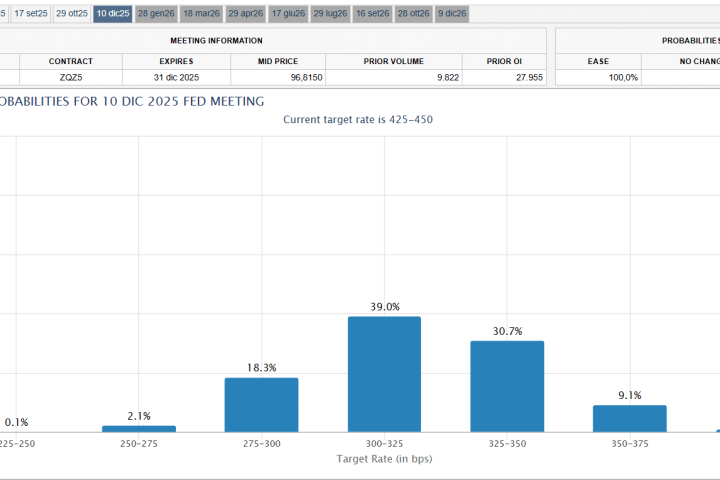Open the 18 mar26 meeting tab
The height and width of the screenshot is (480, 720).
coord(200,14)
